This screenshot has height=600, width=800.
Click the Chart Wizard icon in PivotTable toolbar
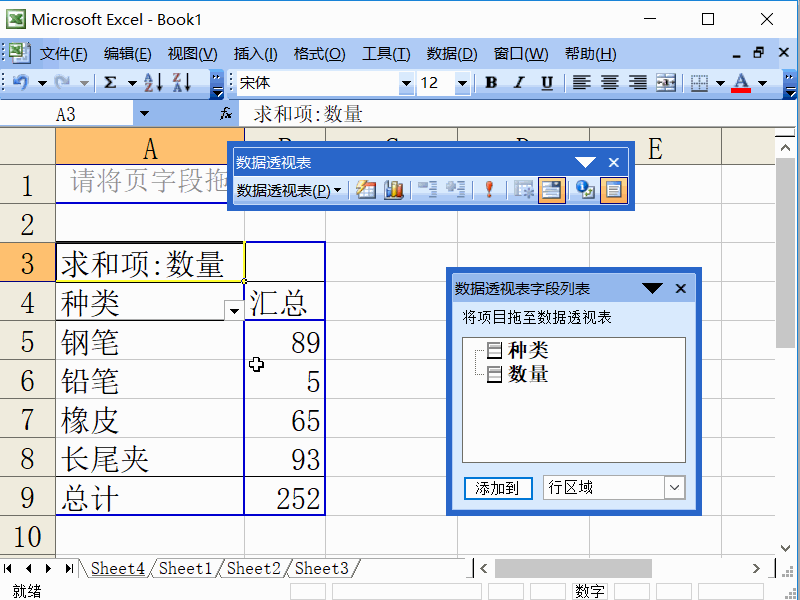click(x=393, y=190)
